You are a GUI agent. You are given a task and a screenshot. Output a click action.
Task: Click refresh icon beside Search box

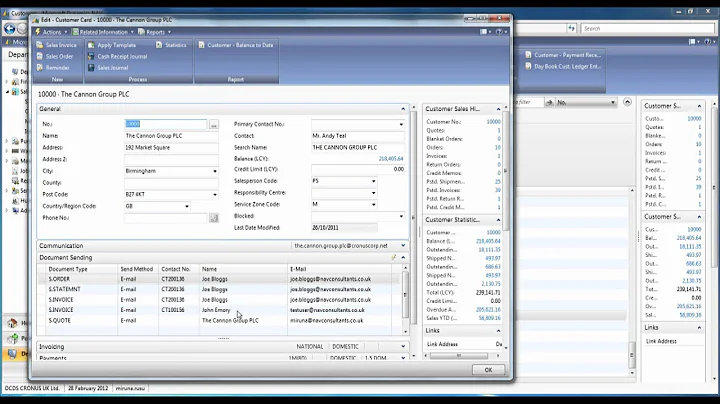click(571, 28)
